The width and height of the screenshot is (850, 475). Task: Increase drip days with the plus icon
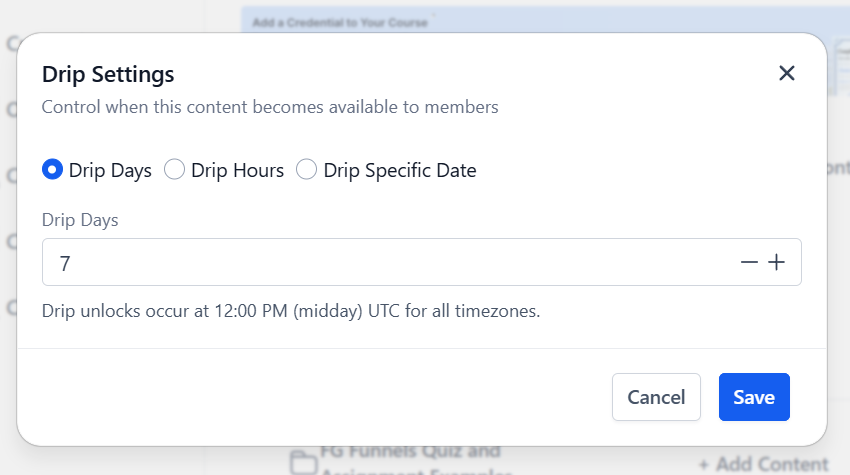tap(777, 262)
